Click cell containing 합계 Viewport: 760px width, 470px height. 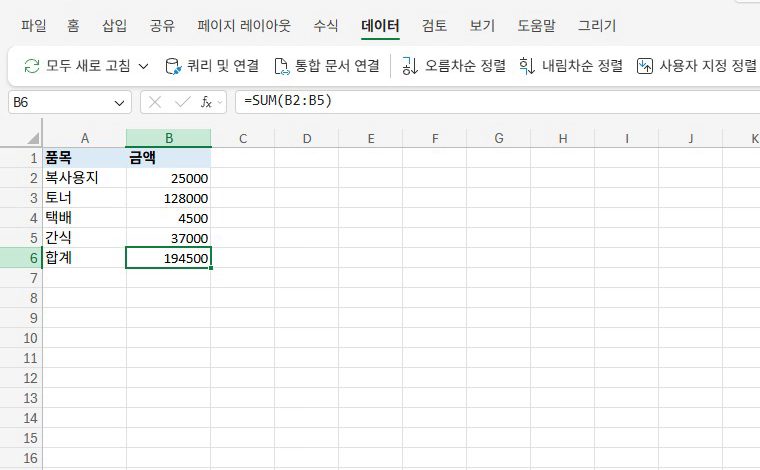(x=84, y=258)
